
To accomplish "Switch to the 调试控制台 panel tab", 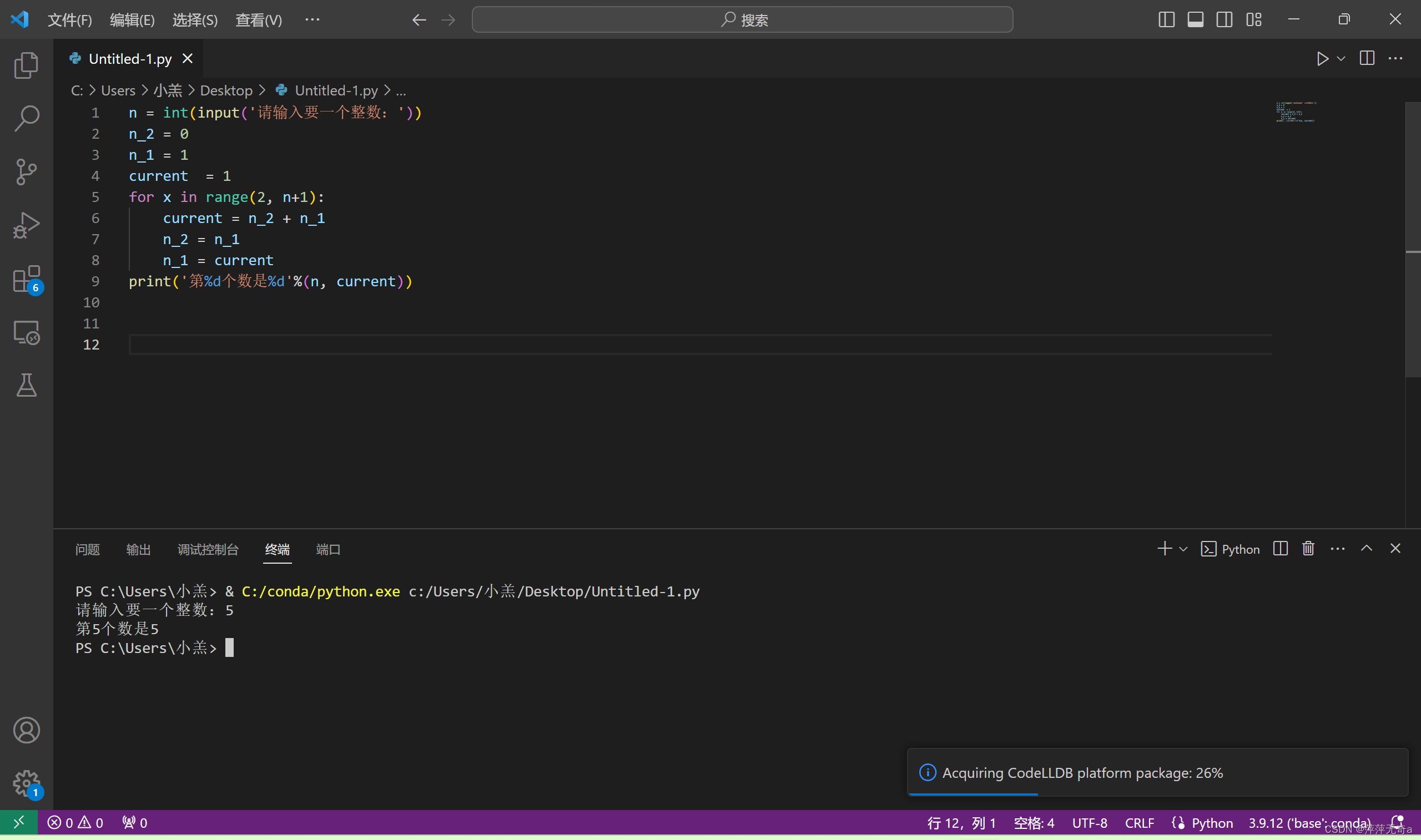I will (208, 550).
